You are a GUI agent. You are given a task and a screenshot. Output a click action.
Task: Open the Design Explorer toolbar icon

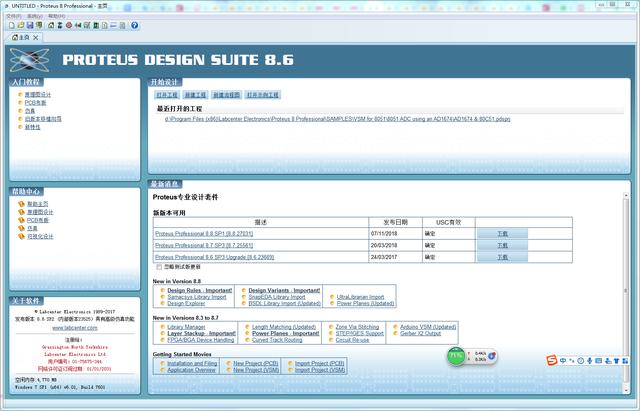[96, 25]
